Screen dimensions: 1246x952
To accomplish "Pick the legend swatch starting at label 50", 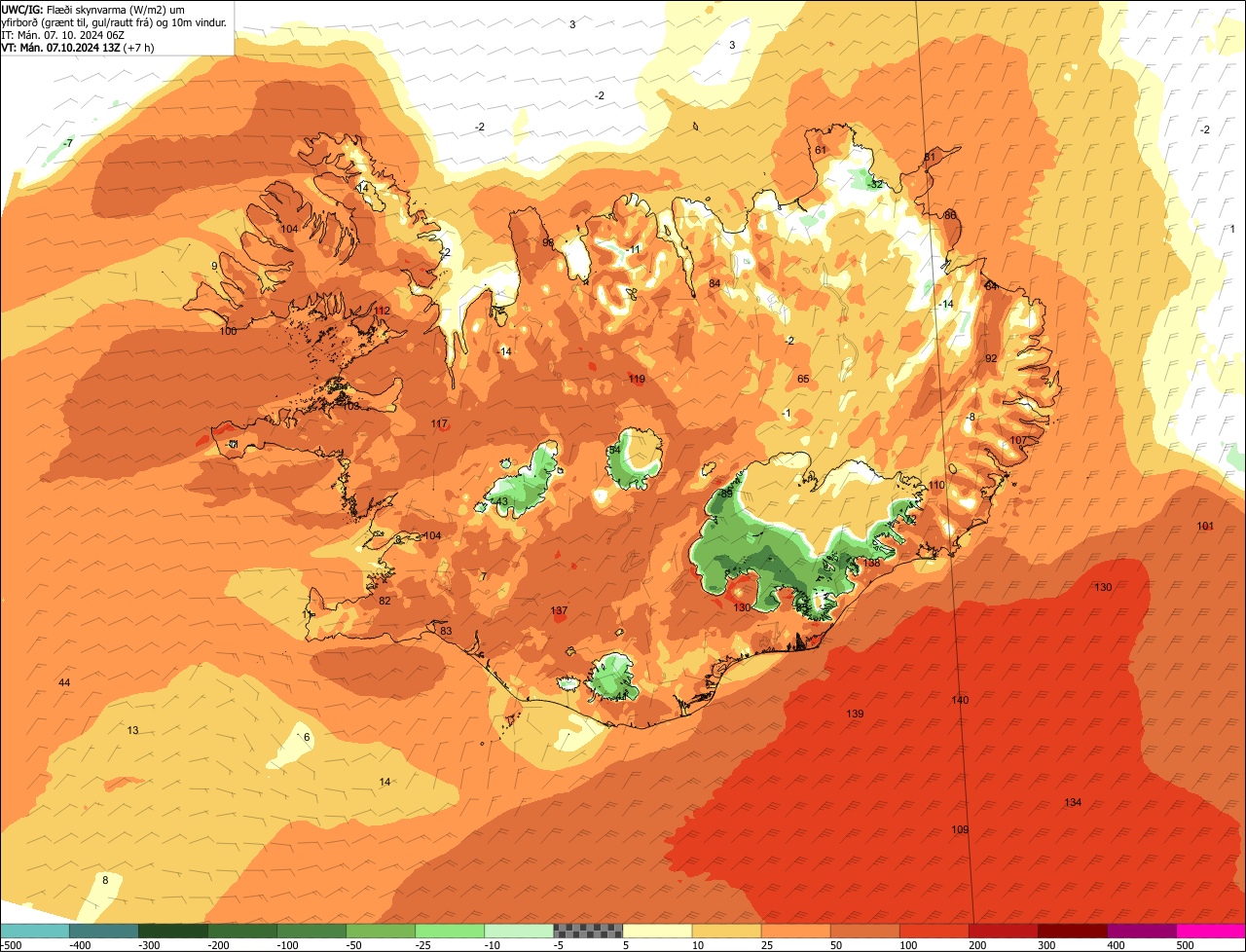I will (864, 931).
